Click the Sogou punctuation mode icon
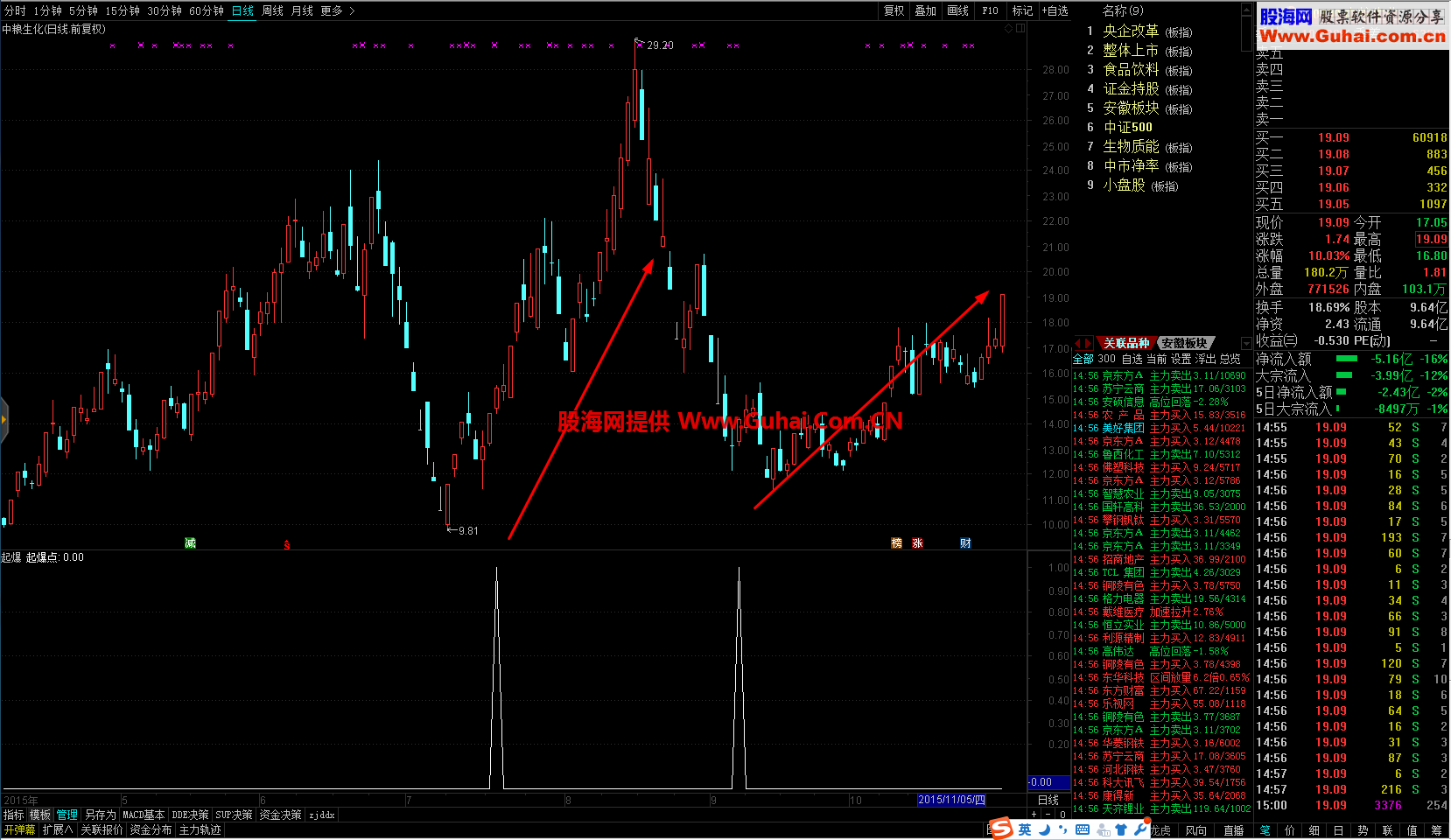1451x840 pixels. point(1062,829)
